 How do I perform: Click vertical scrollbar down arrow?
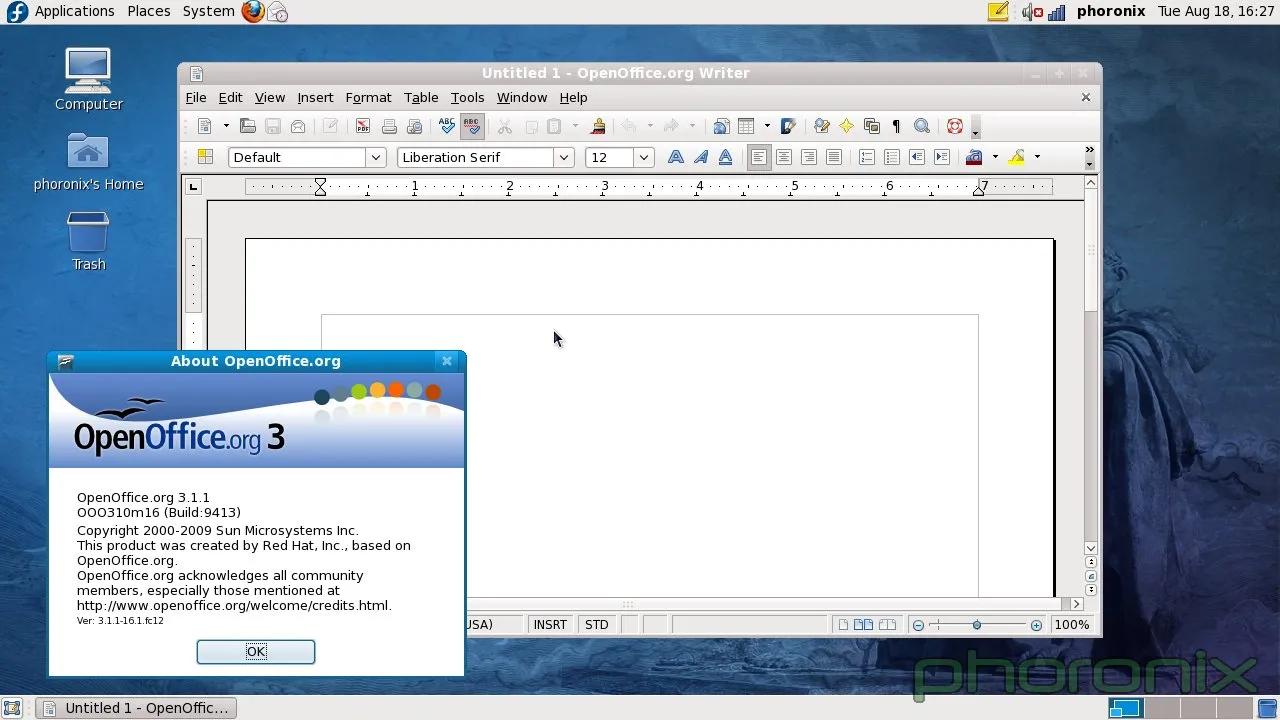click(x=1091, y=548)
